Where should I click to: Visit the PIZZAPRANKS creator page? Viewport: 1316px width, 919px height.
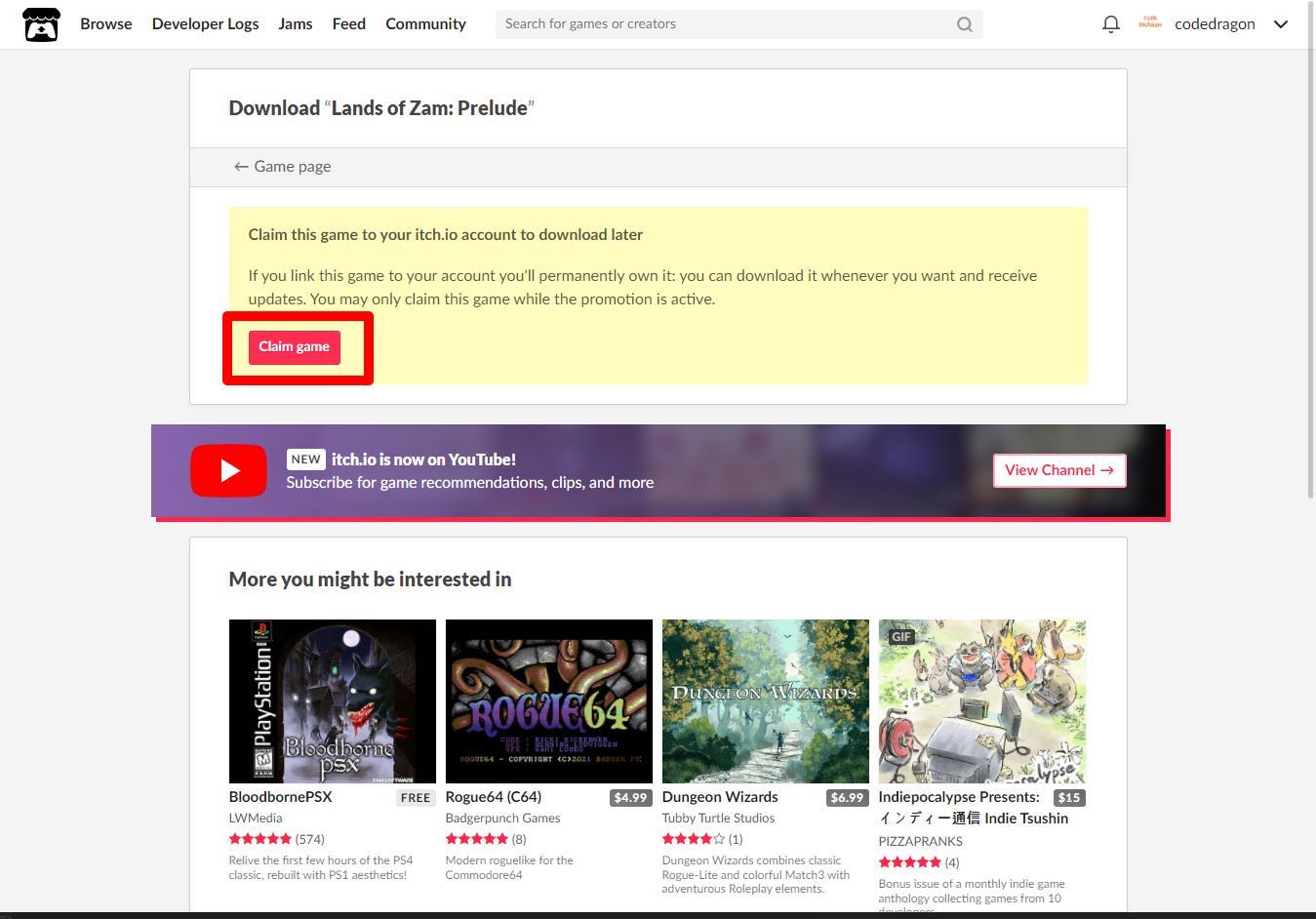[921, 842]
